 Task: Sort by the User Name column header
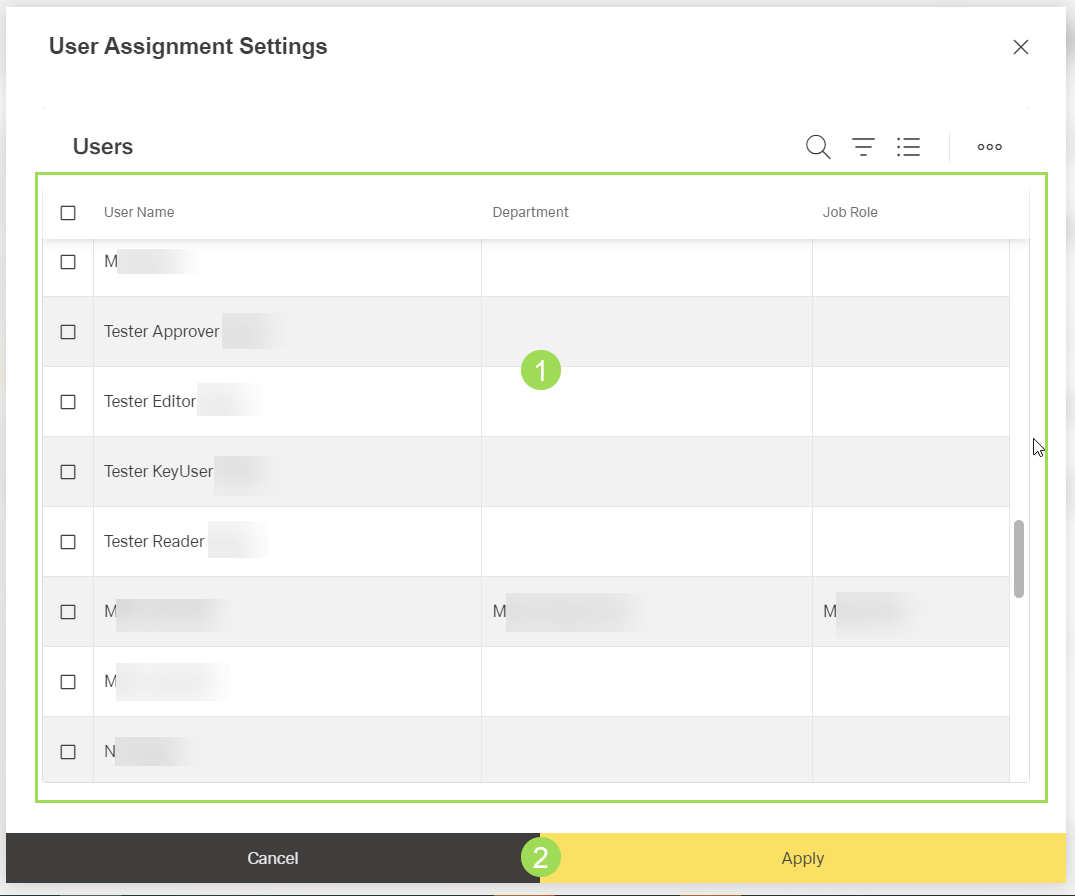(x=139, y=212)
